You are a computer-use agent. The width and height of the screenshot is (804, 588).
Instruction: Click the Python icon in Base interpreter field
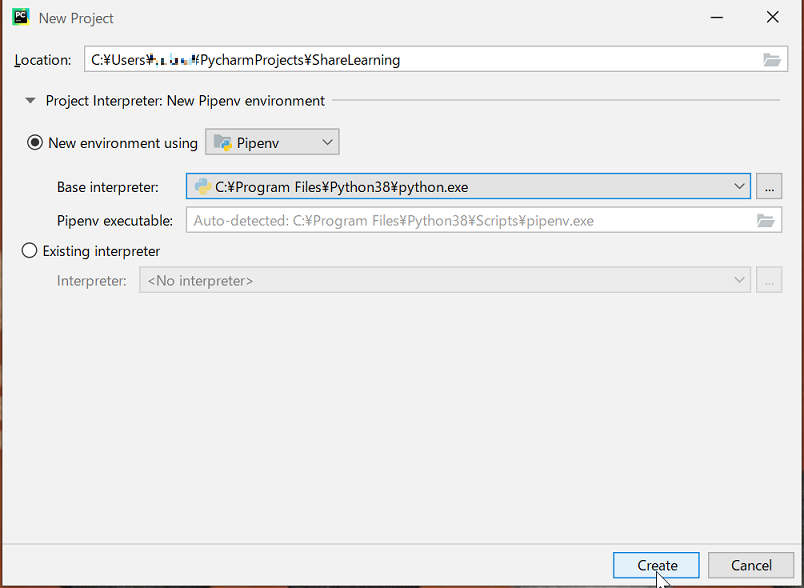click(203, 187)
